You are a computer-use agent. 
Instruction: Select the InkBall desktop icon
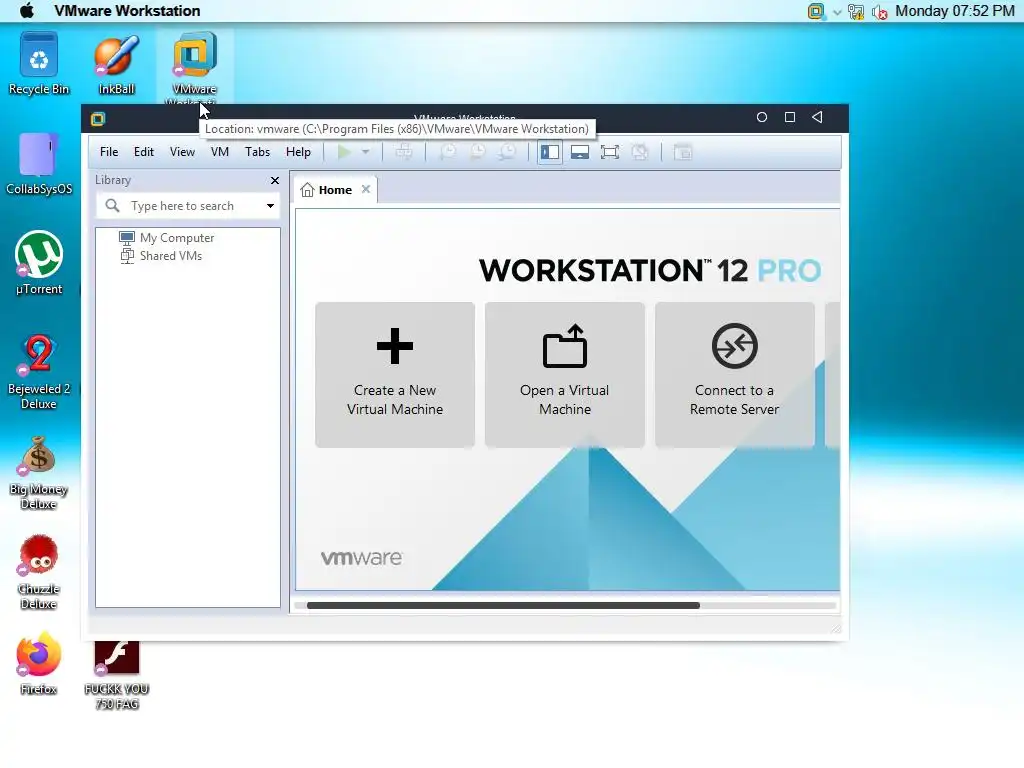click(116, 64)
